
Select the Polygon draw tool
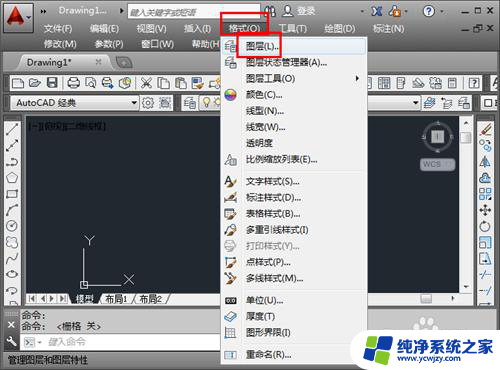pos(12,177)
